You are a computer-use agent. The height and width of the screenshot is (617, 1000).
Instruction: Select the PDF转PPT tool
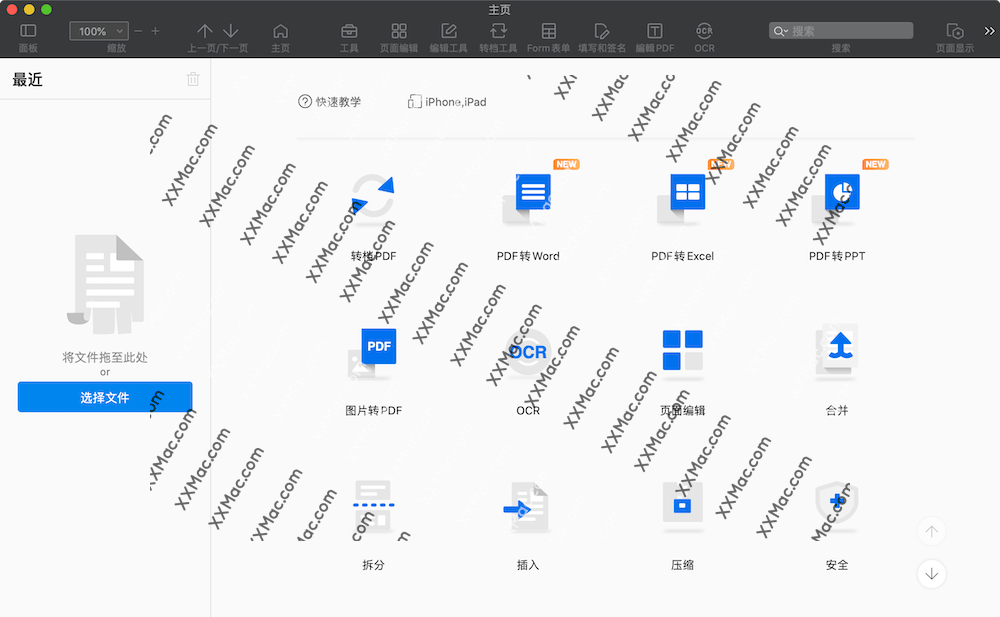[836, 195]
